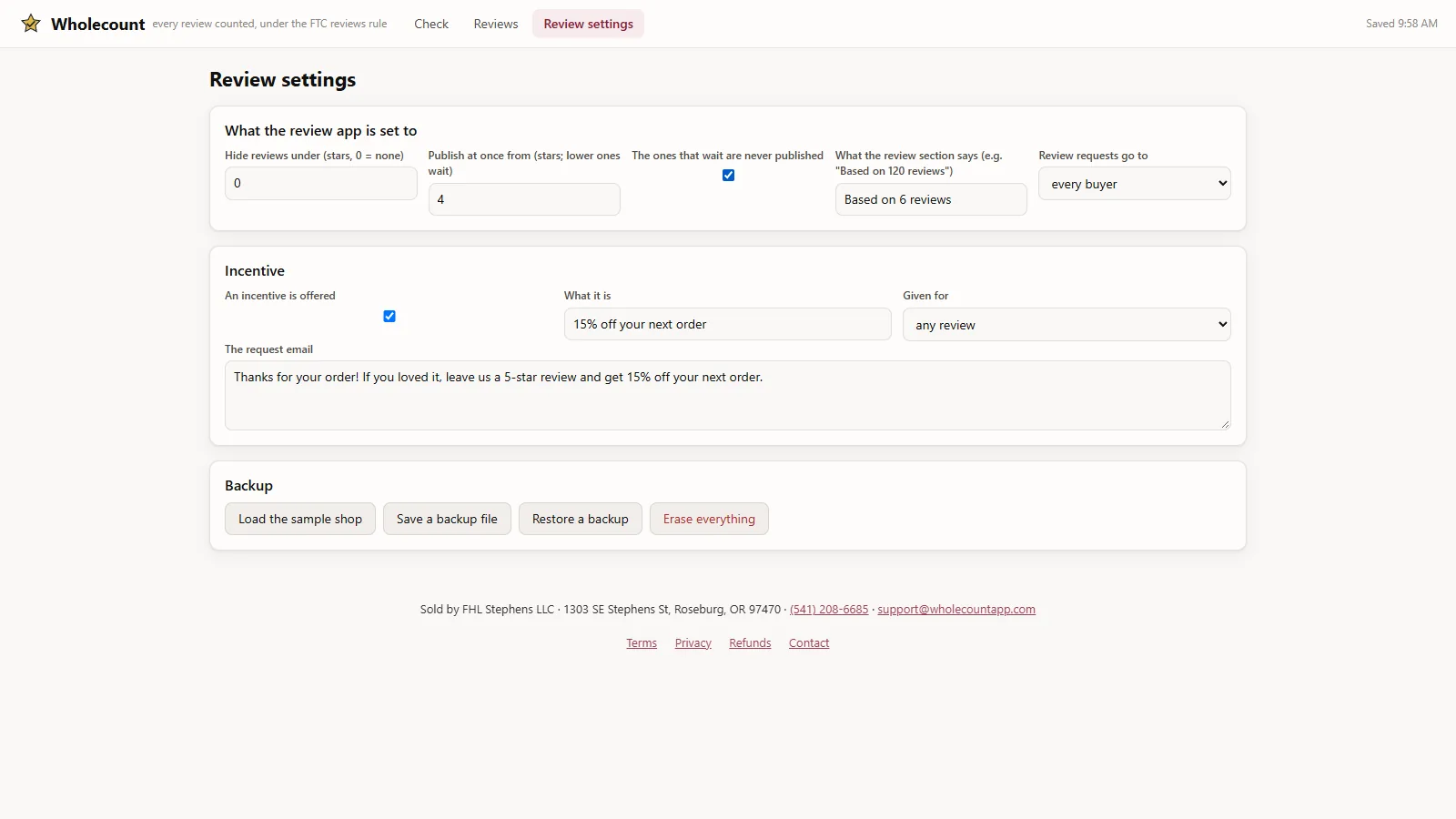Expand the 'Given for' dropdown
Viewport: 1456px width, 819px height.
[x=1067, y=325]
